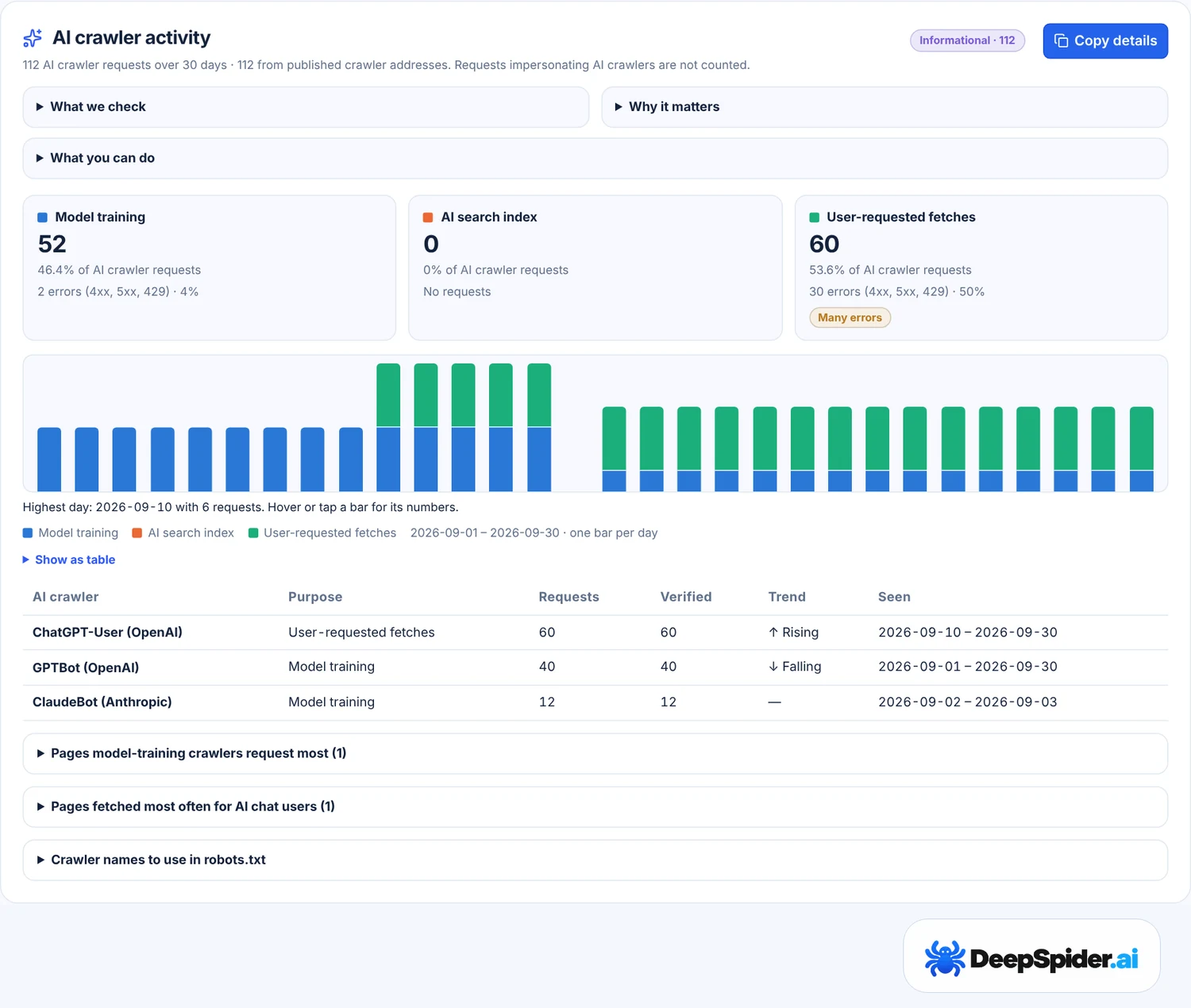Open Crawler names to use in robots.txt
Viewport: 1191px width, 1008px height.
click(595, 860)
